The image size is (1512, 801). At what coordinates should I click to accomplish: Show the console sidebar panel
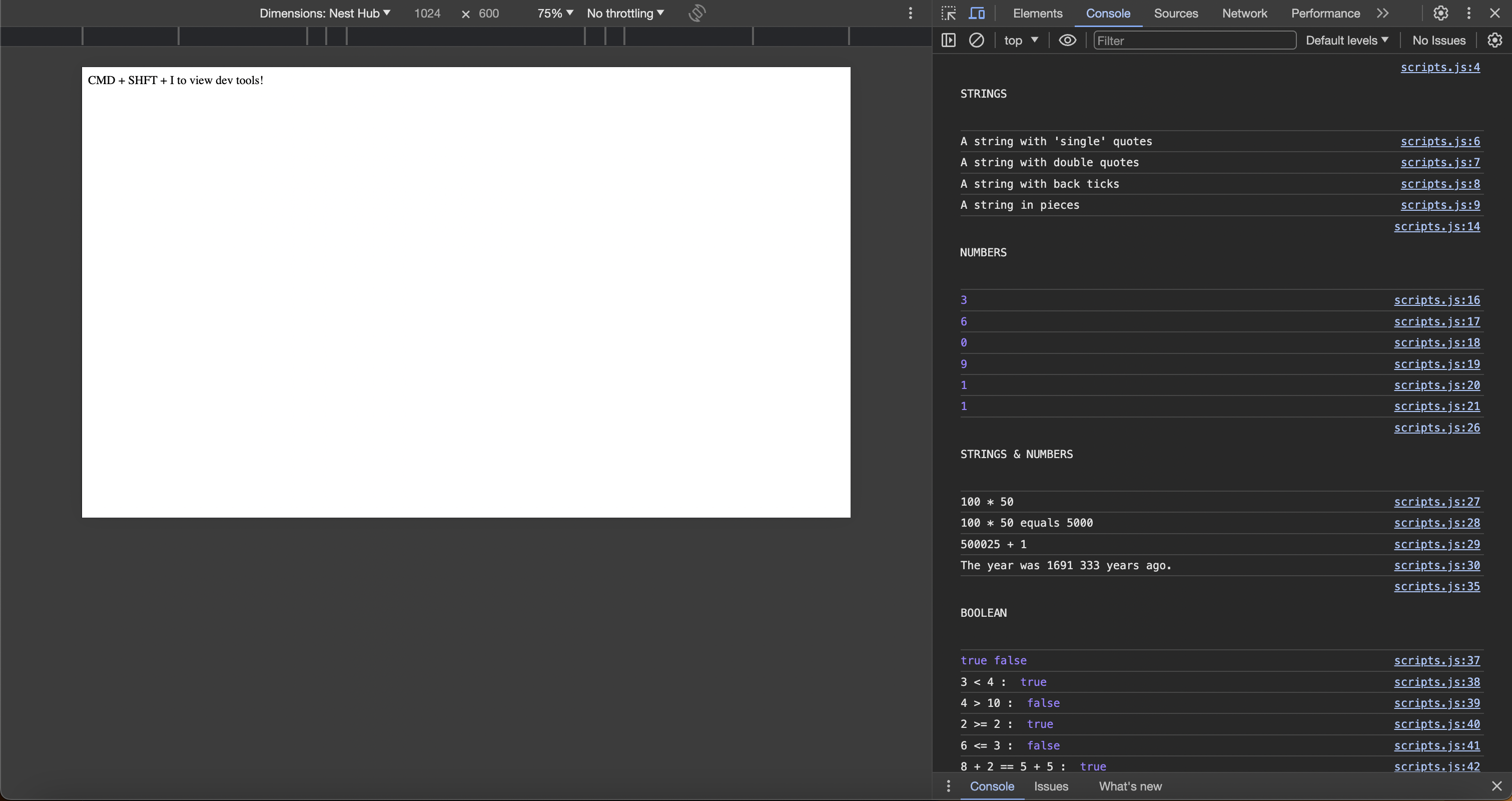(949, 40)
